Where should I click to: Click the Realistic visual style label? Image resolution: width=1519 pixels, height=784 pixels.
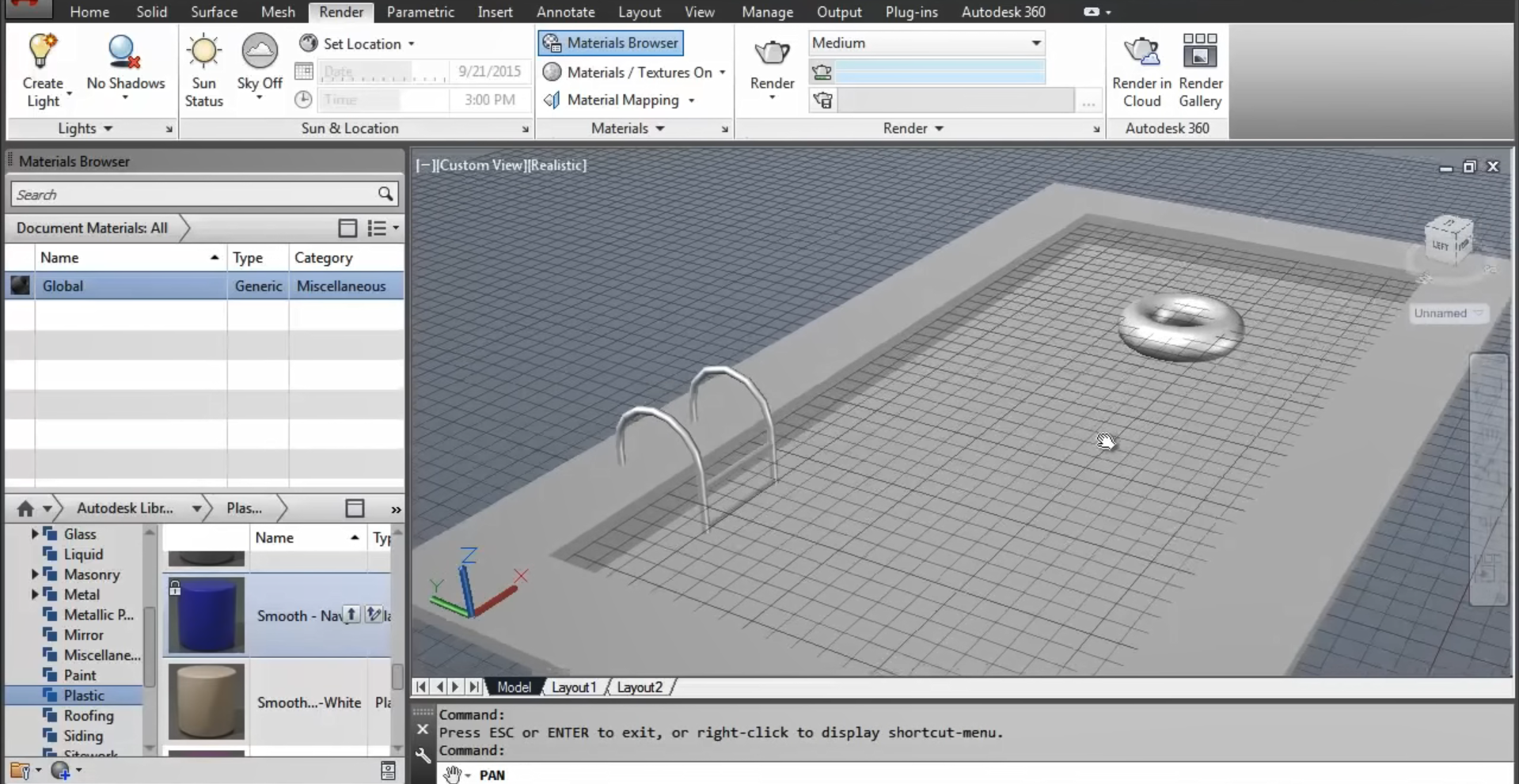tap(557, 165)
